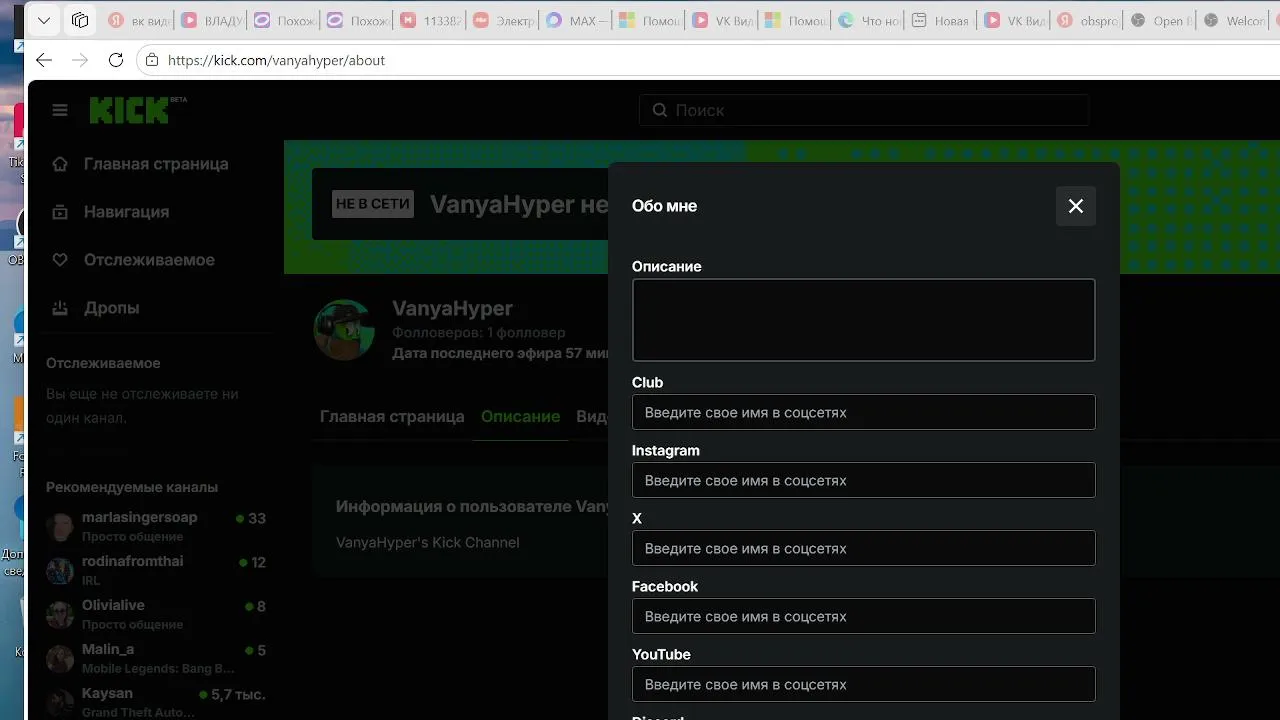Click the Olivialive avatar
1280x720 pixels.
[60, 615]
